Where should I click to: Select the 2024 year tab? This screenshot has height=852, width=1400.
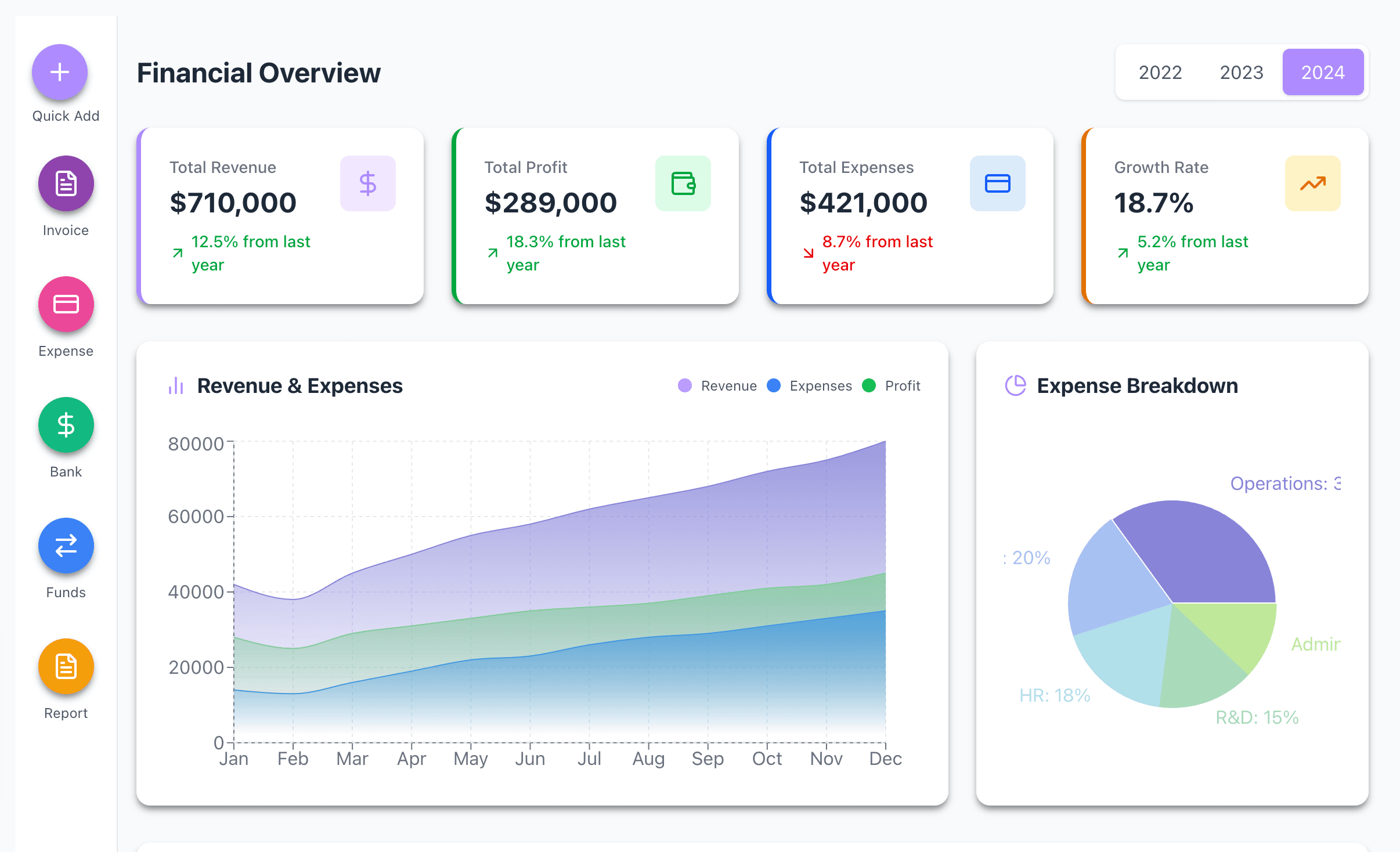tap(1322, 73)
